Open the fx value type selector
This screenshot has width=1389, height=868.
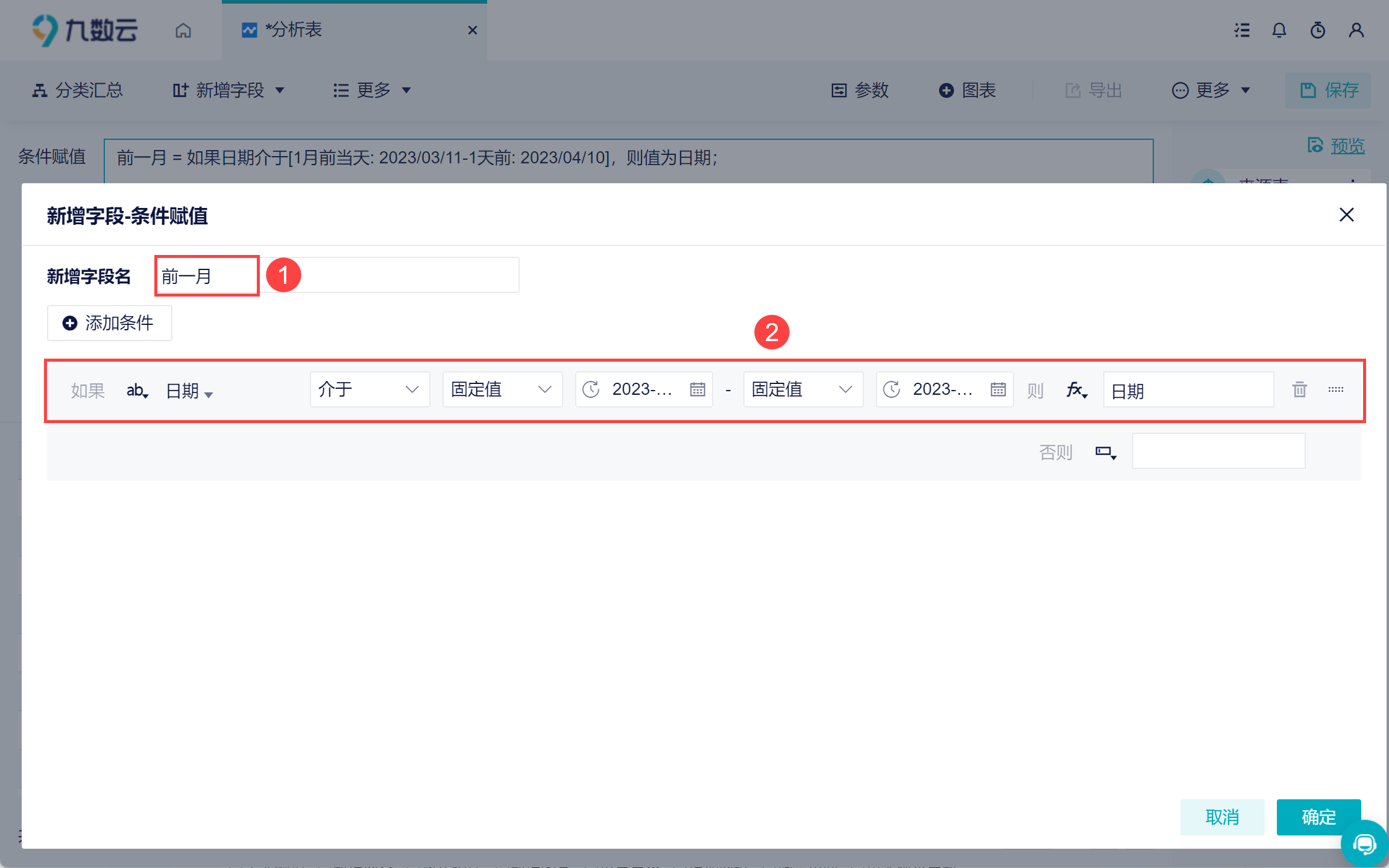tap(1077, 390)
